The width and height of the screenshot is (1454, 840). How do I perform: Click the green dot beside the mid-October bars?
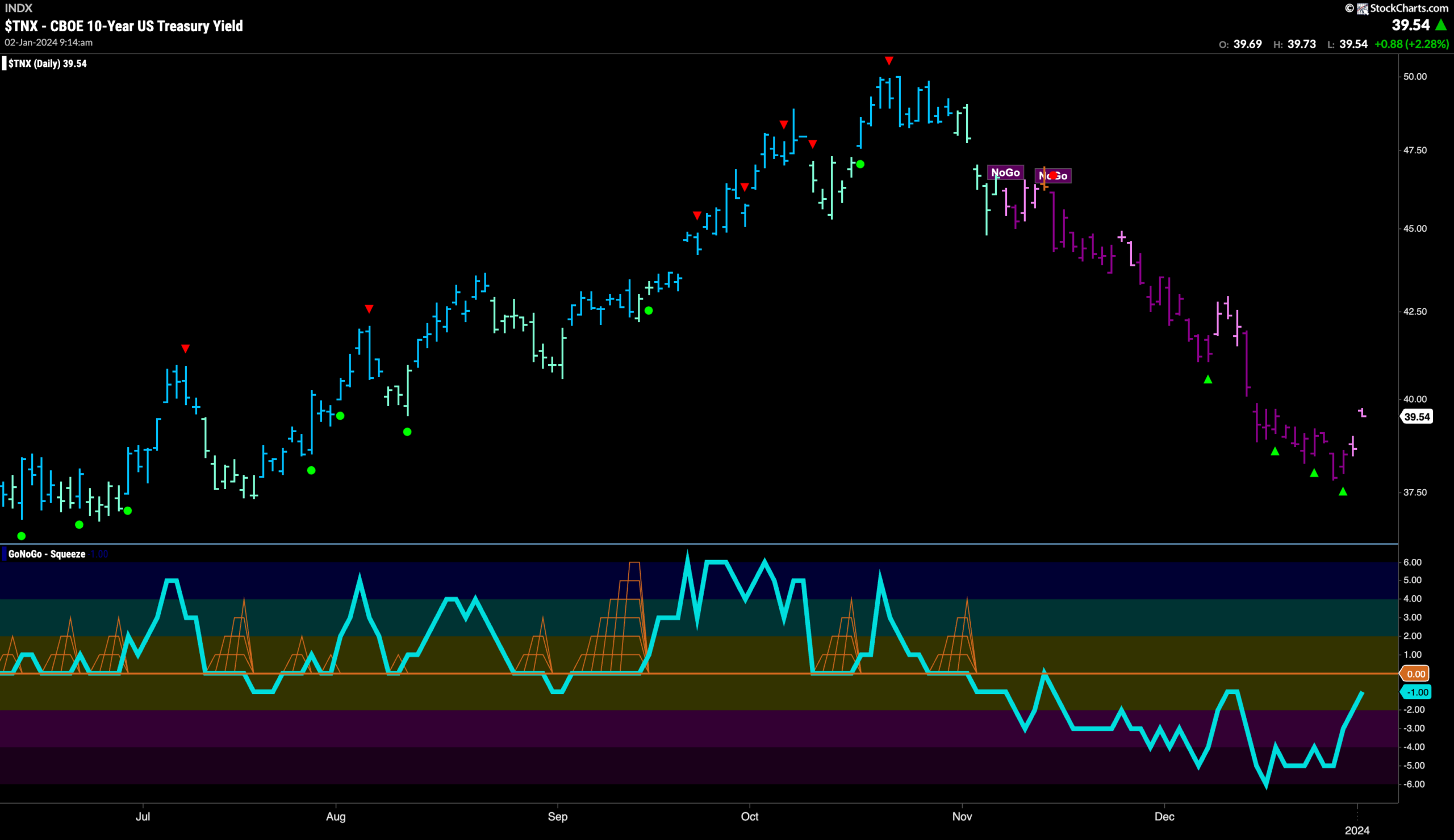tap(860, 165)
